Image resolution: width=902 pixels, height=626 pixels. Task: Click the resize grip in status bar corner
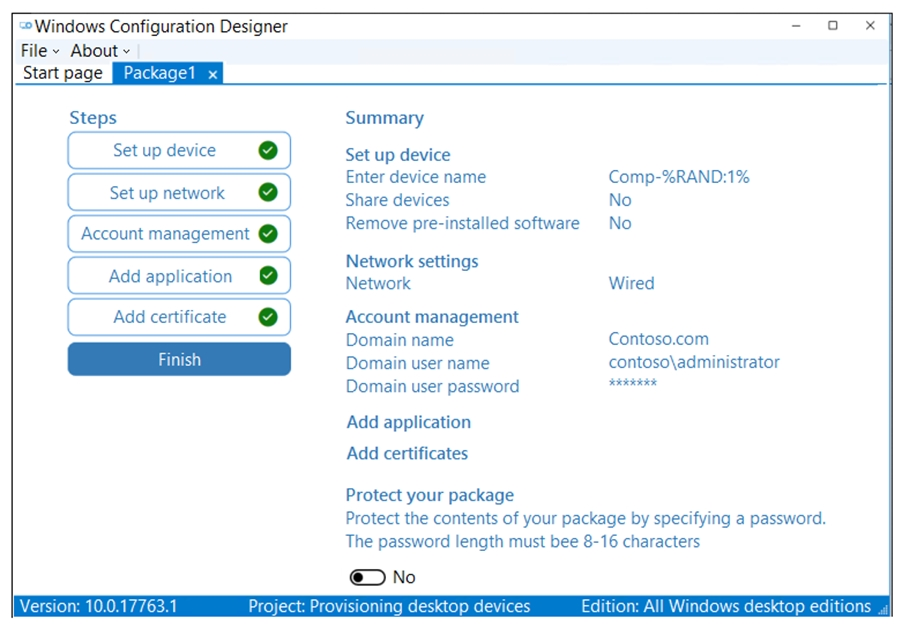pos(884,610)
